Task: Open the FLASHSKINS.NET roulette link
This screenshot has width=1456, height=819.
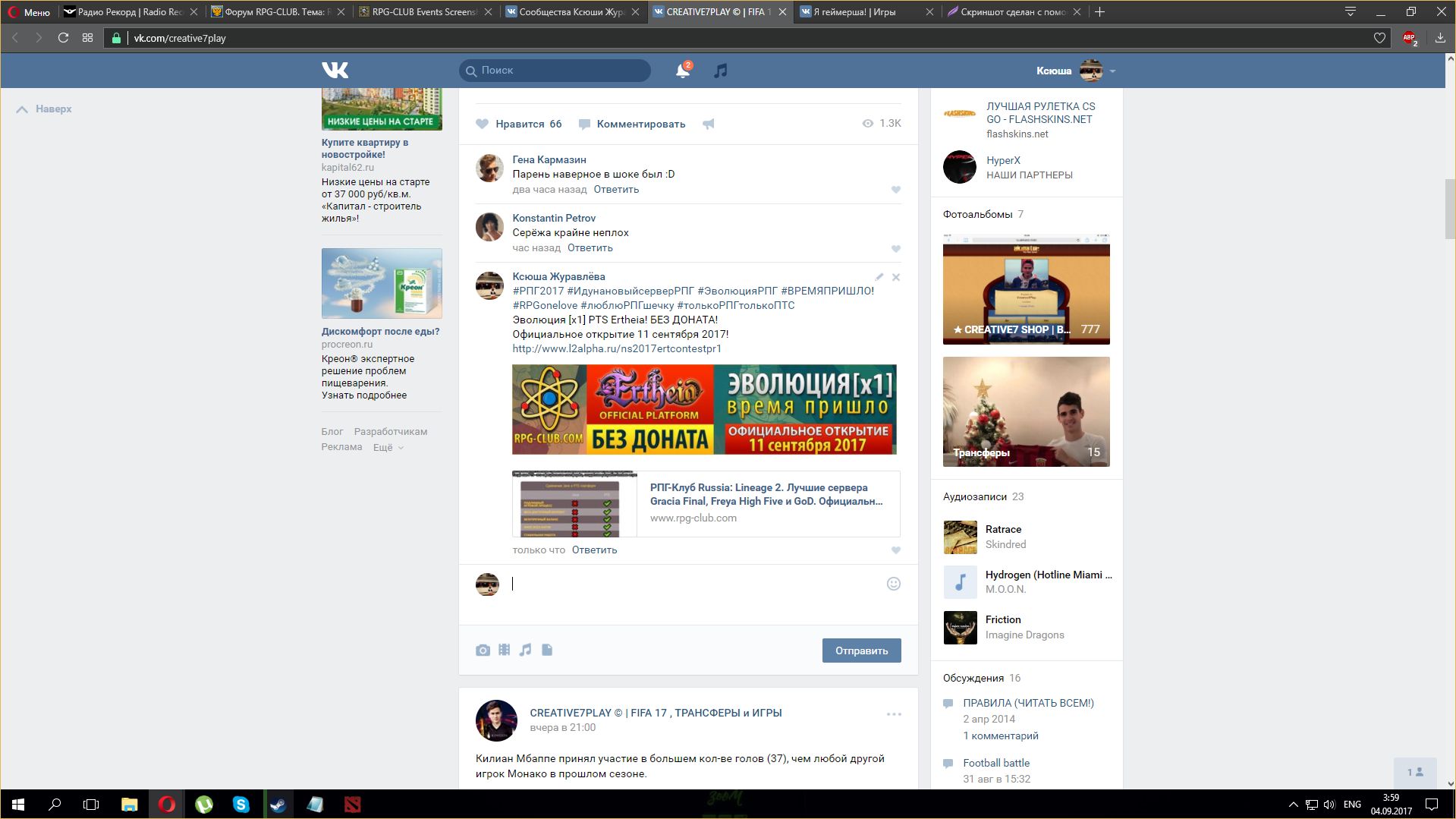Action: (x=1040, y=113)
